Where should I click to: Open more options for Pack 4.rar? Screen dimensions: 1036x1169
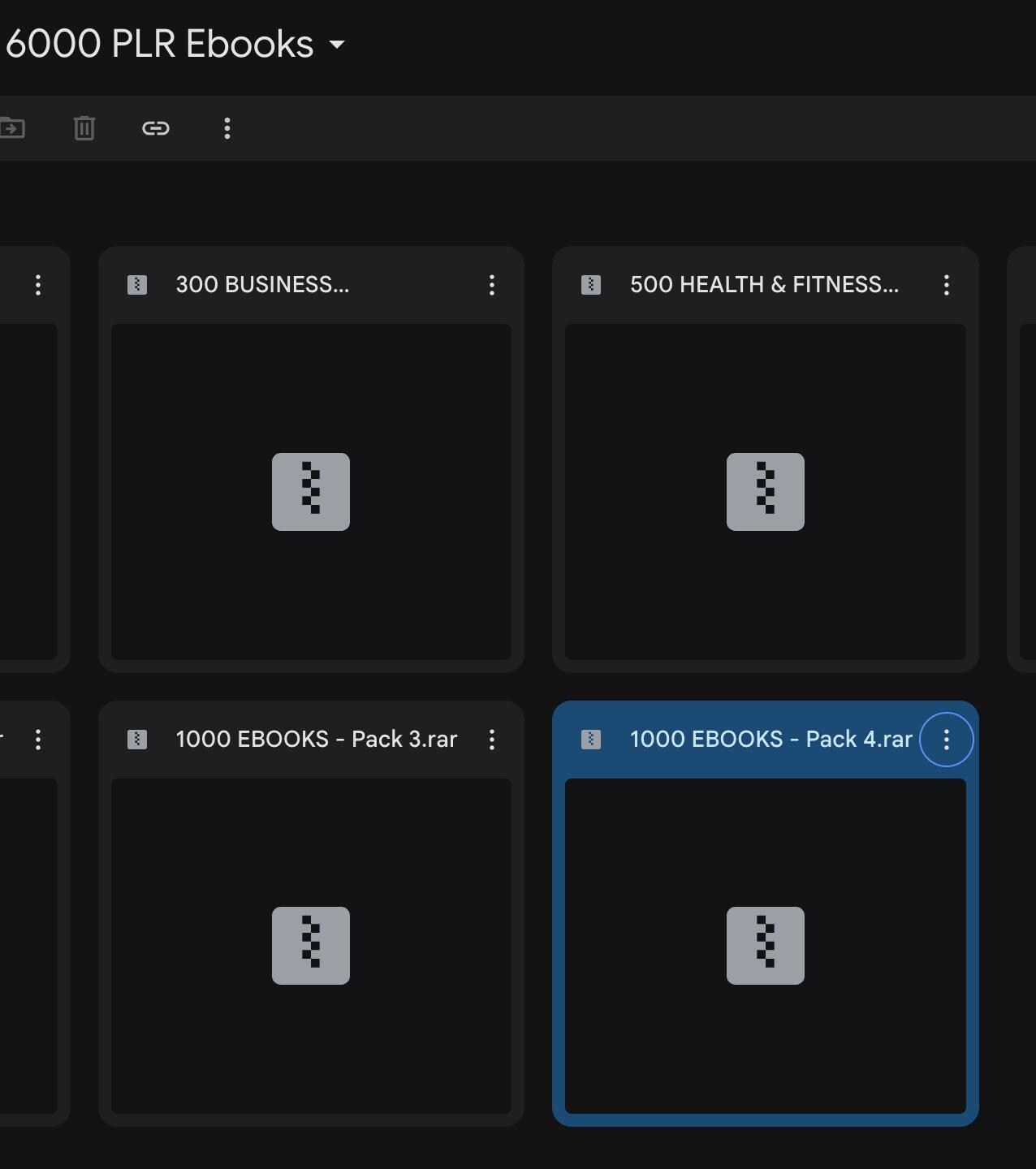947,740
